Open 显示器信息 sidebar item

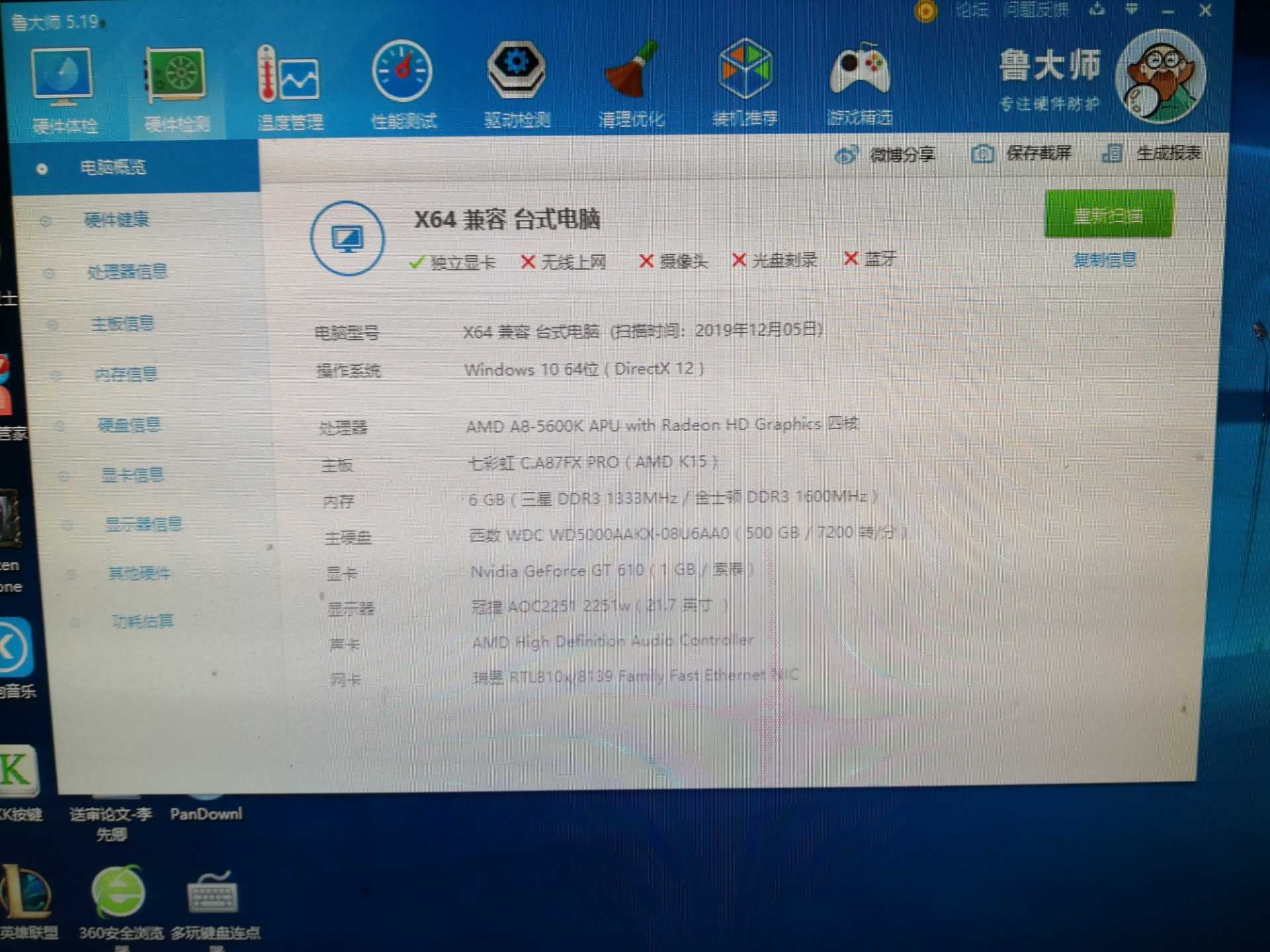[143, 525]
